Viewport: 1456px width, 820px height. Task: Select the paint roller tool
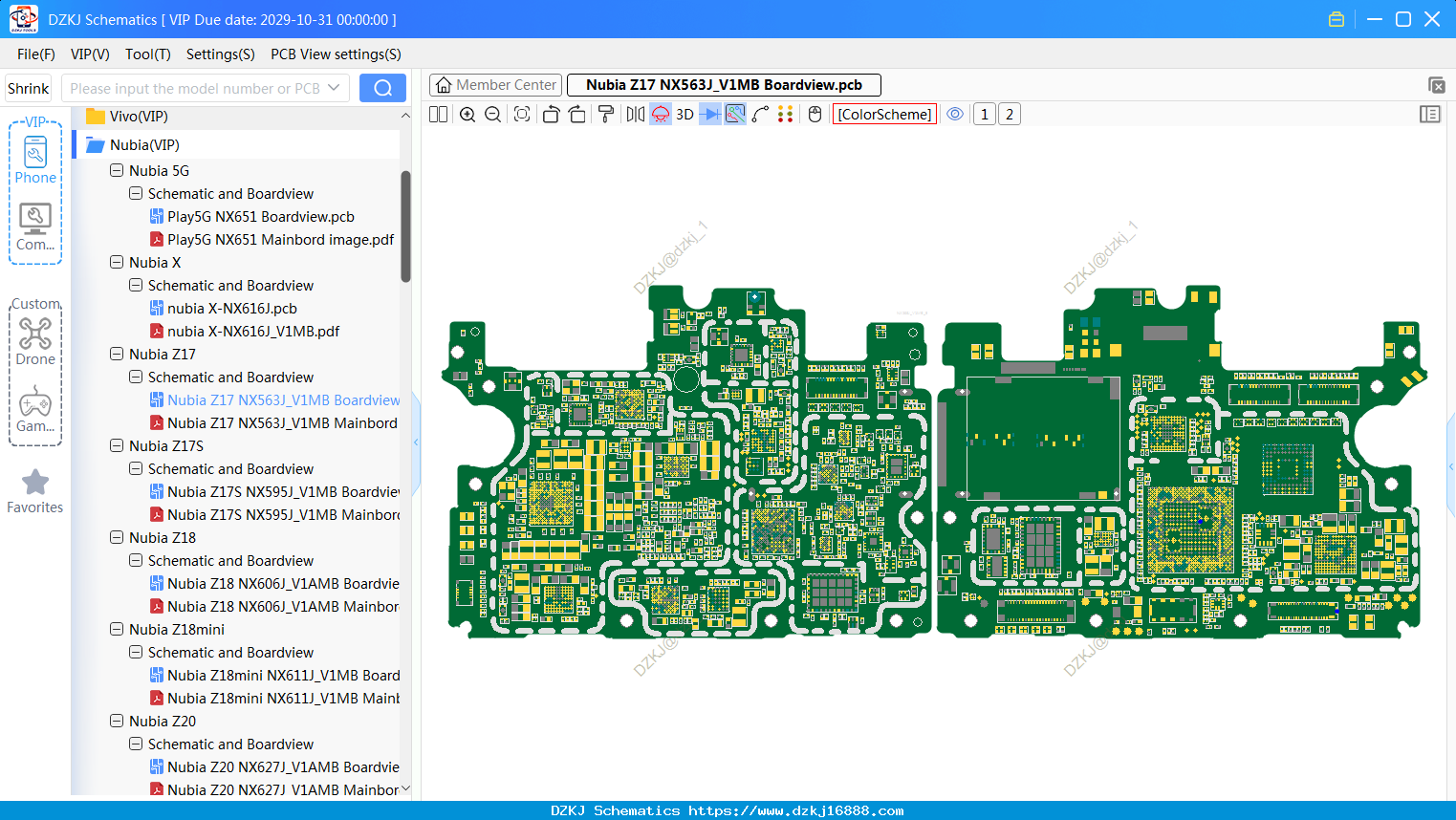click(606, 115)
